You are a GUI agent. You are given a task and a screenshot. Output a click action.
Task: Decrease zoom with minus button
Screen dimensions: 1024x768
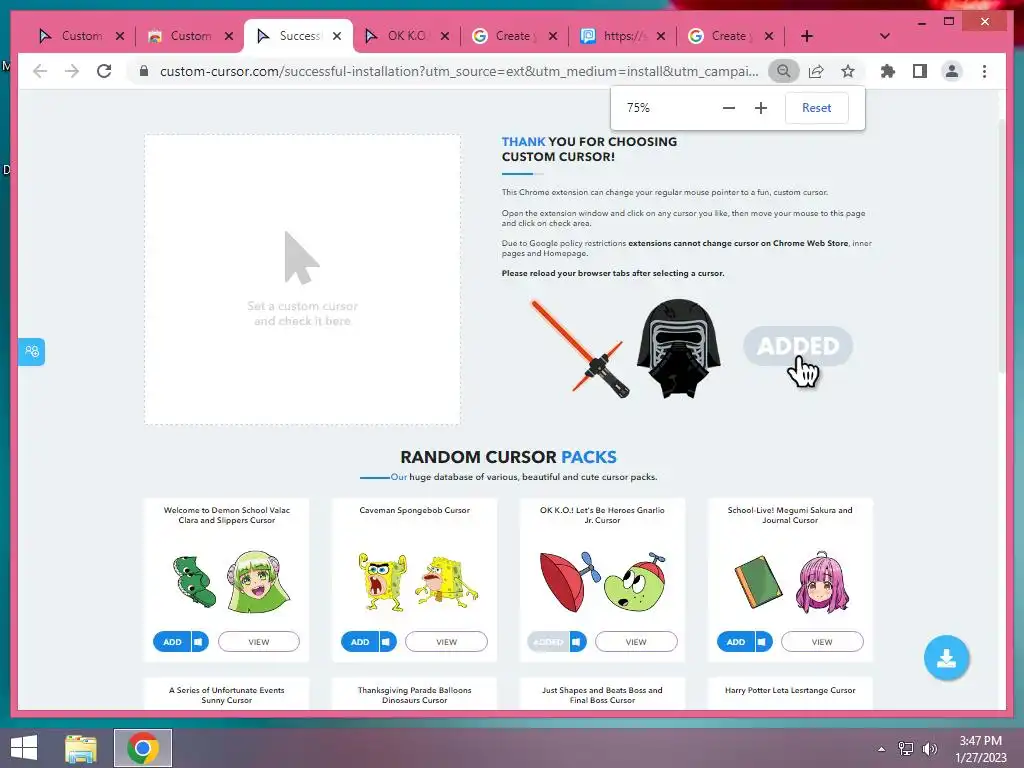point(729,108)
